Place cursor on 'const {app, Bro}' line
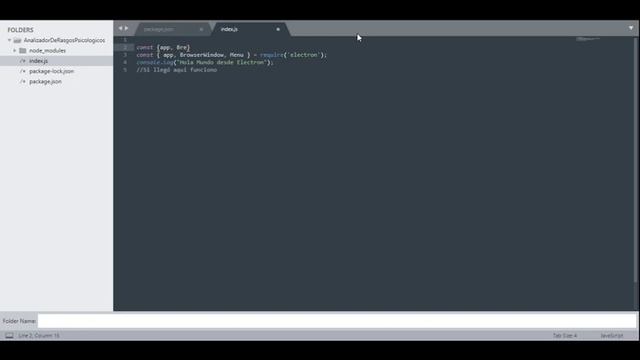640x360 pixels. pos(163,47)
